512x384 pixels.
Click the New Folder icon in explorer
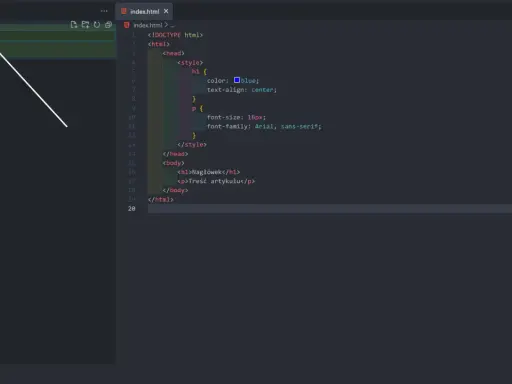(85, 25)
